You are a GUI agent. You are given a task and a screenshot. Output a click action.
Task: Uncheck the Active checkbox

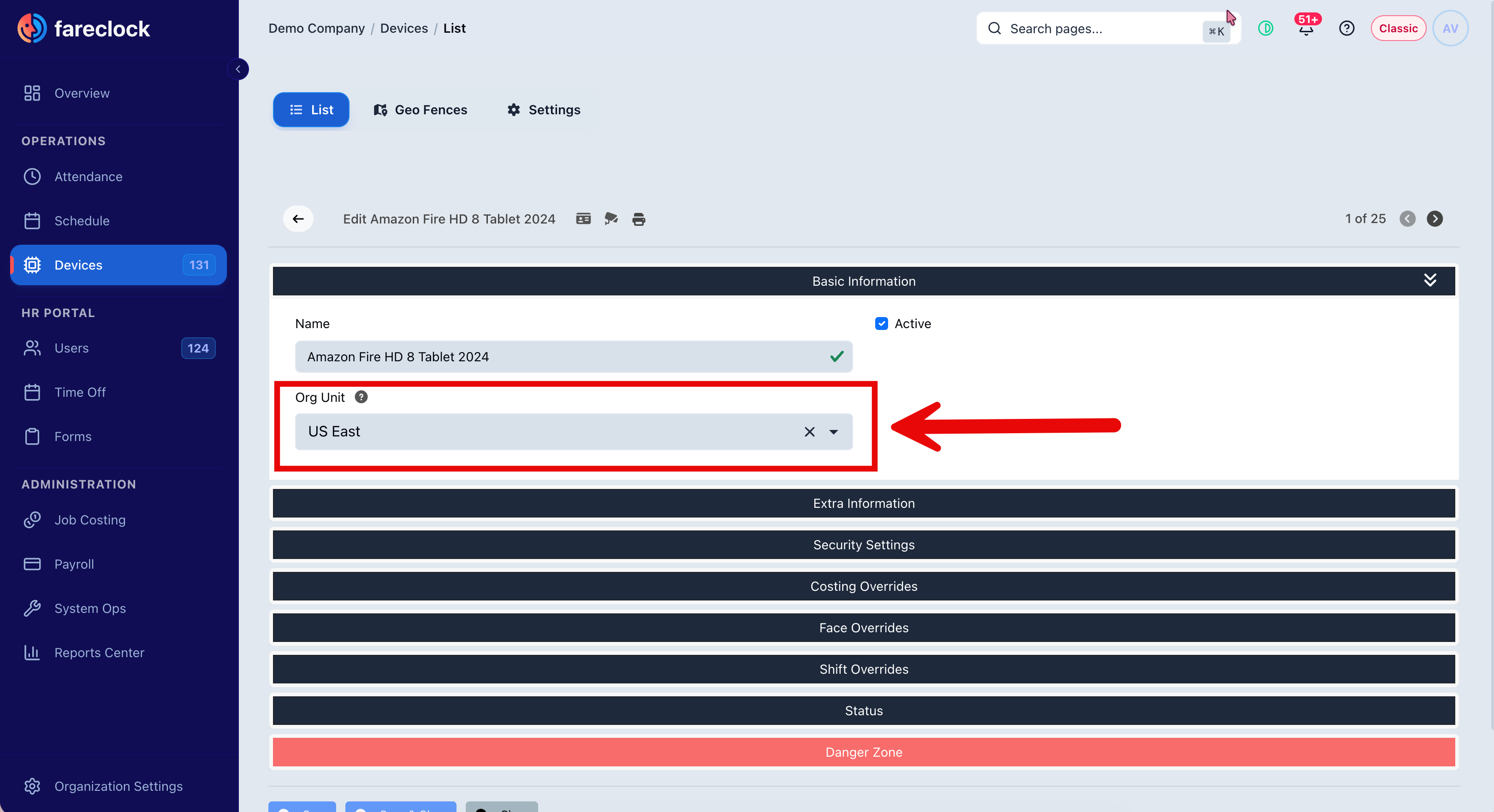[881, 324]
